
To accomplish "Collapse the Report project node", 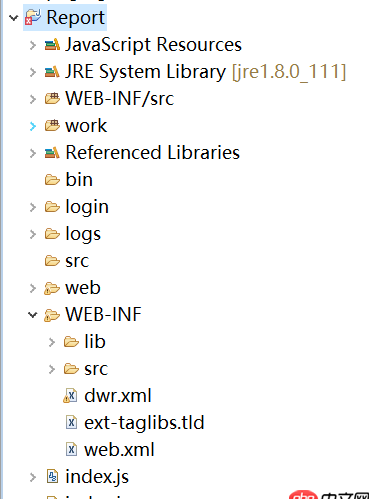I will [x=13, y=18].
